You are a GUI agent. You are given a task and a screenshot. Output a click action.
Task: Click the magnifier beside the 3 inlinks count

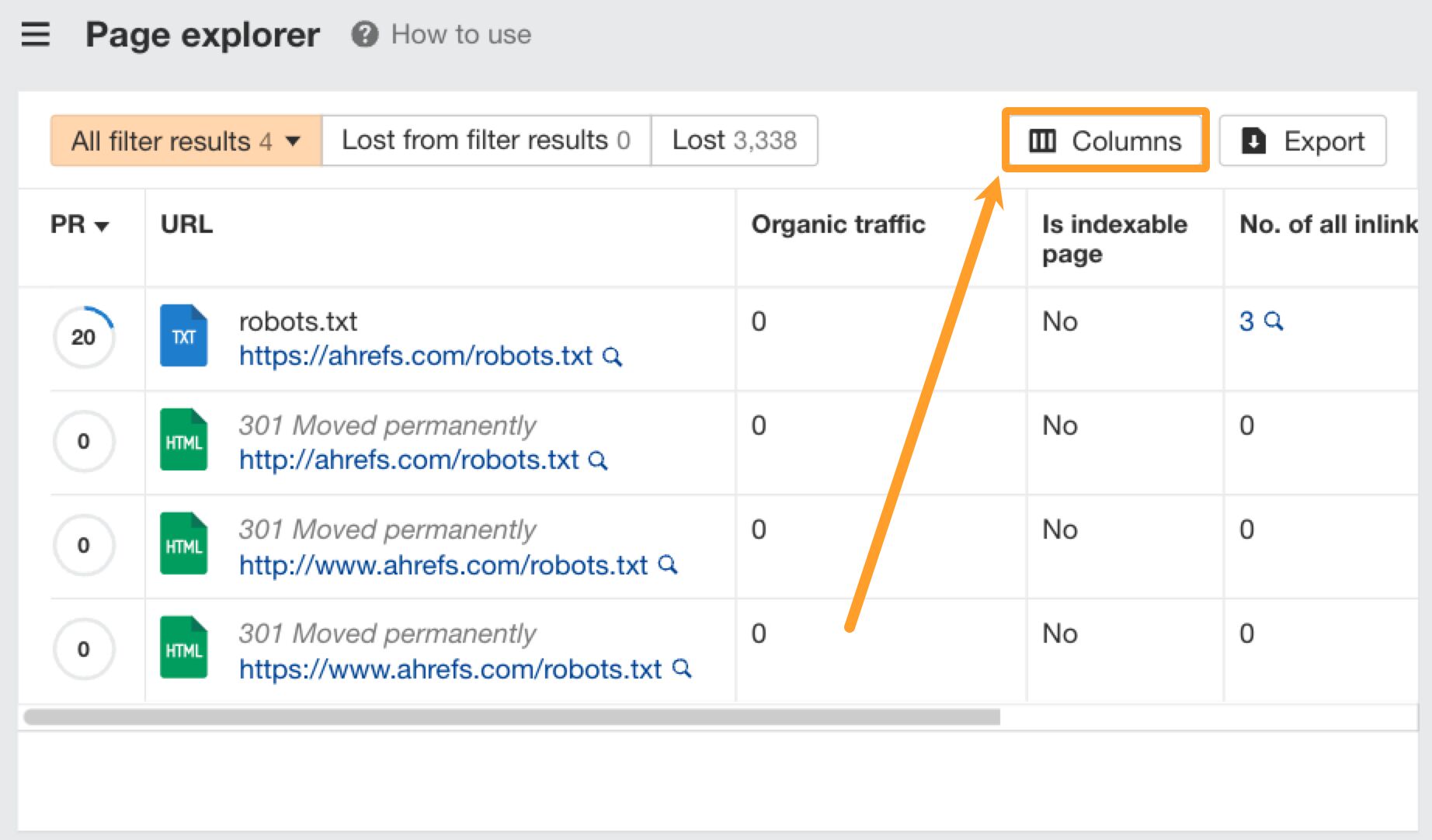[x=1274, y=321]
